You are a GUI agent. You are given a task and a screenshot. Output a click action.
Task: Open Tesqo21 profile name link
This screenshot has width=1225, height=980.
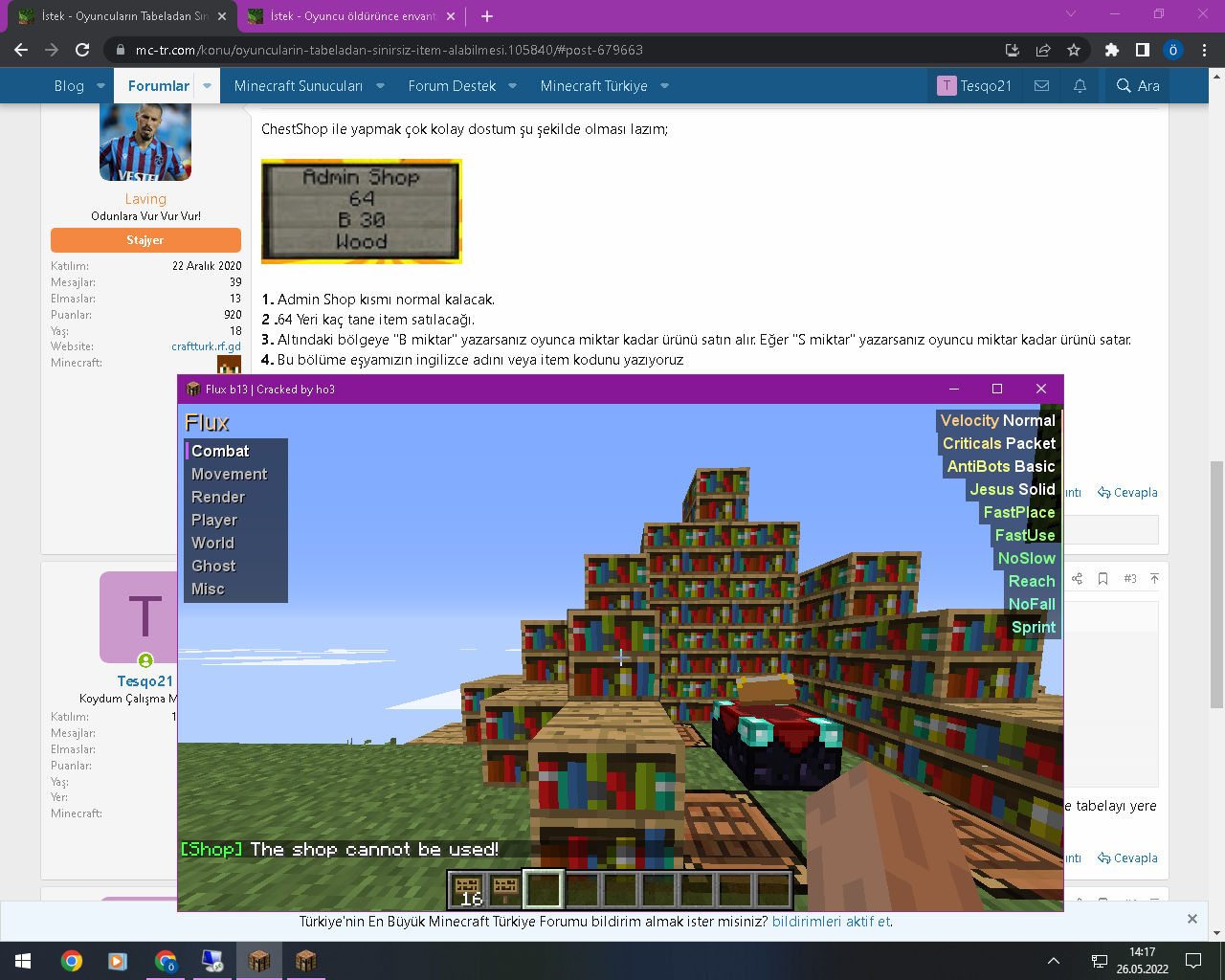tap(145, 680)
